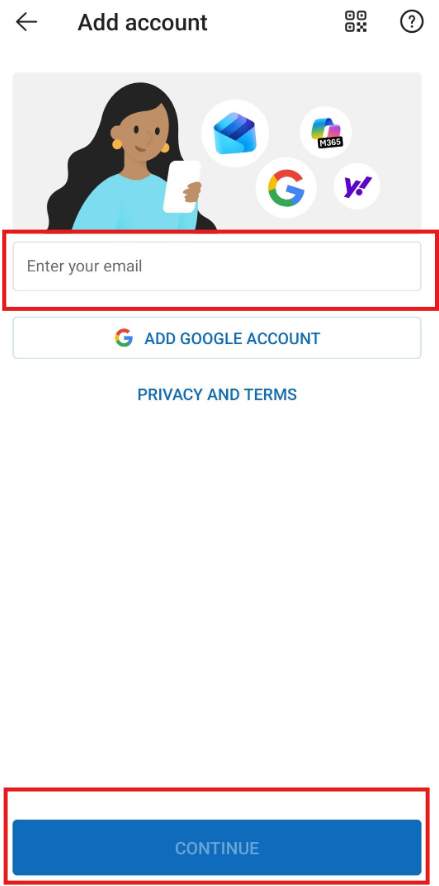Click the Microsoft 365 Copilot icon

326,132
